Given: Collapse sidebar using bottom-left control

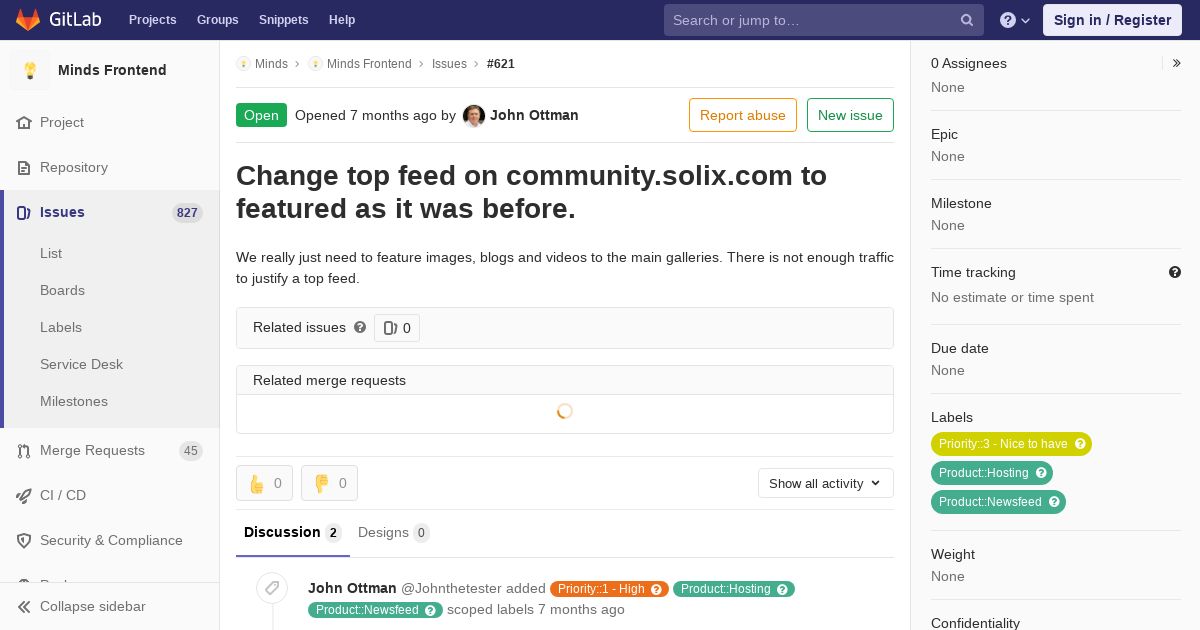Looking at the screenshot, I should (82, 606).
